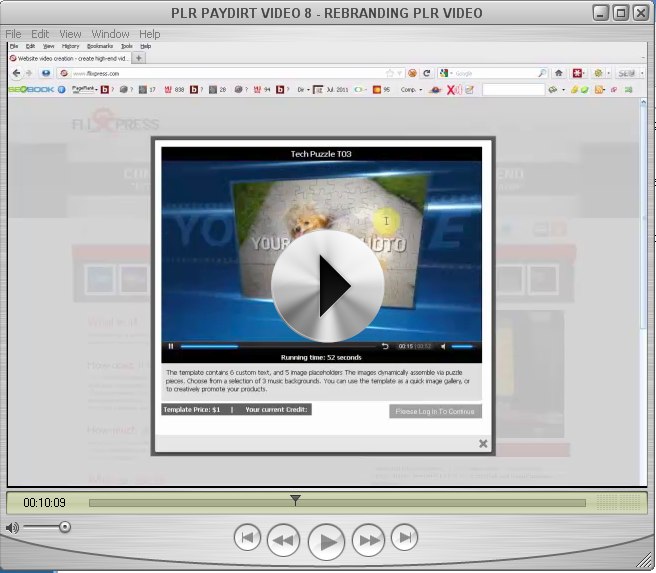Reload the page with the refresh icon
Viewport: 656px width, 573px height.
pos(427,73)
